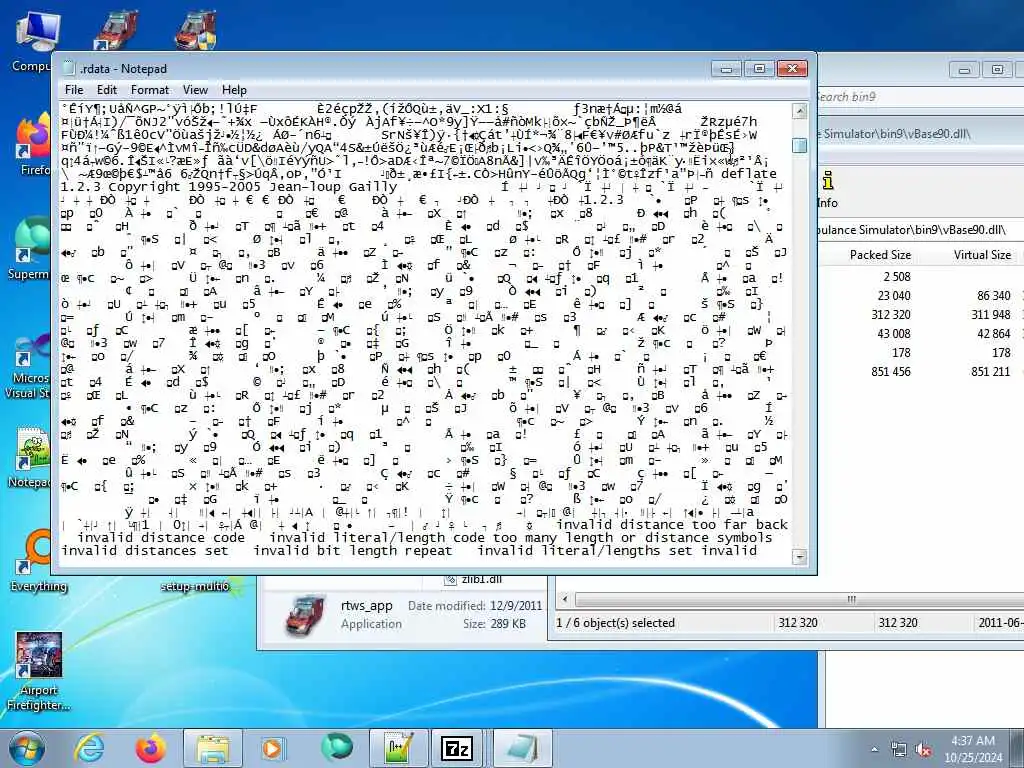
Task: Click the ambulance icon with shield overlay
Action: pyautogui.click(x=195, y=30)
